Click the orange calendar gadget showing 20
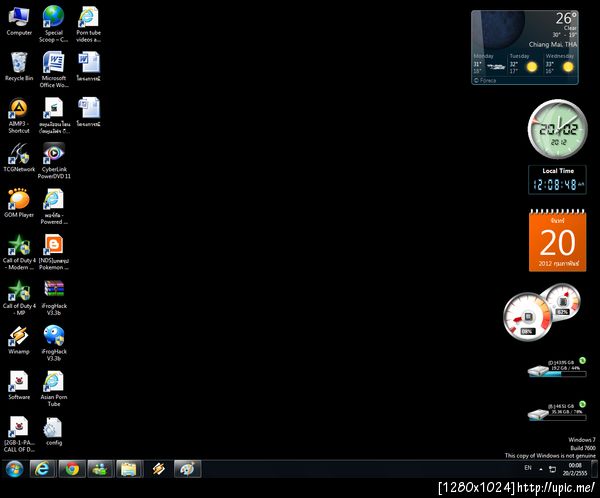The width and height of the screenshot is (600, 498). tap(558, 240)
